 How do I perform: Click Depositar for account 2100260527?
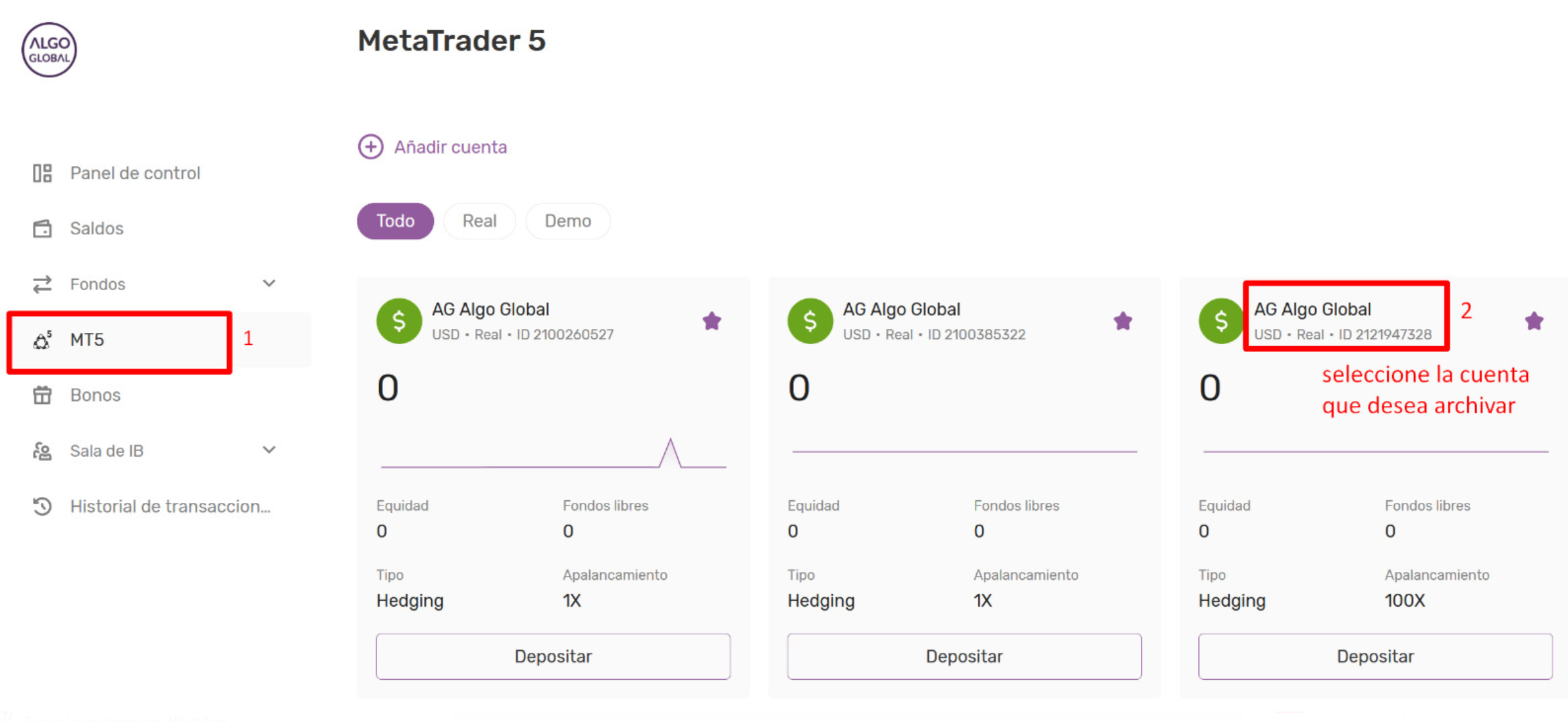[x=553, y=656]
